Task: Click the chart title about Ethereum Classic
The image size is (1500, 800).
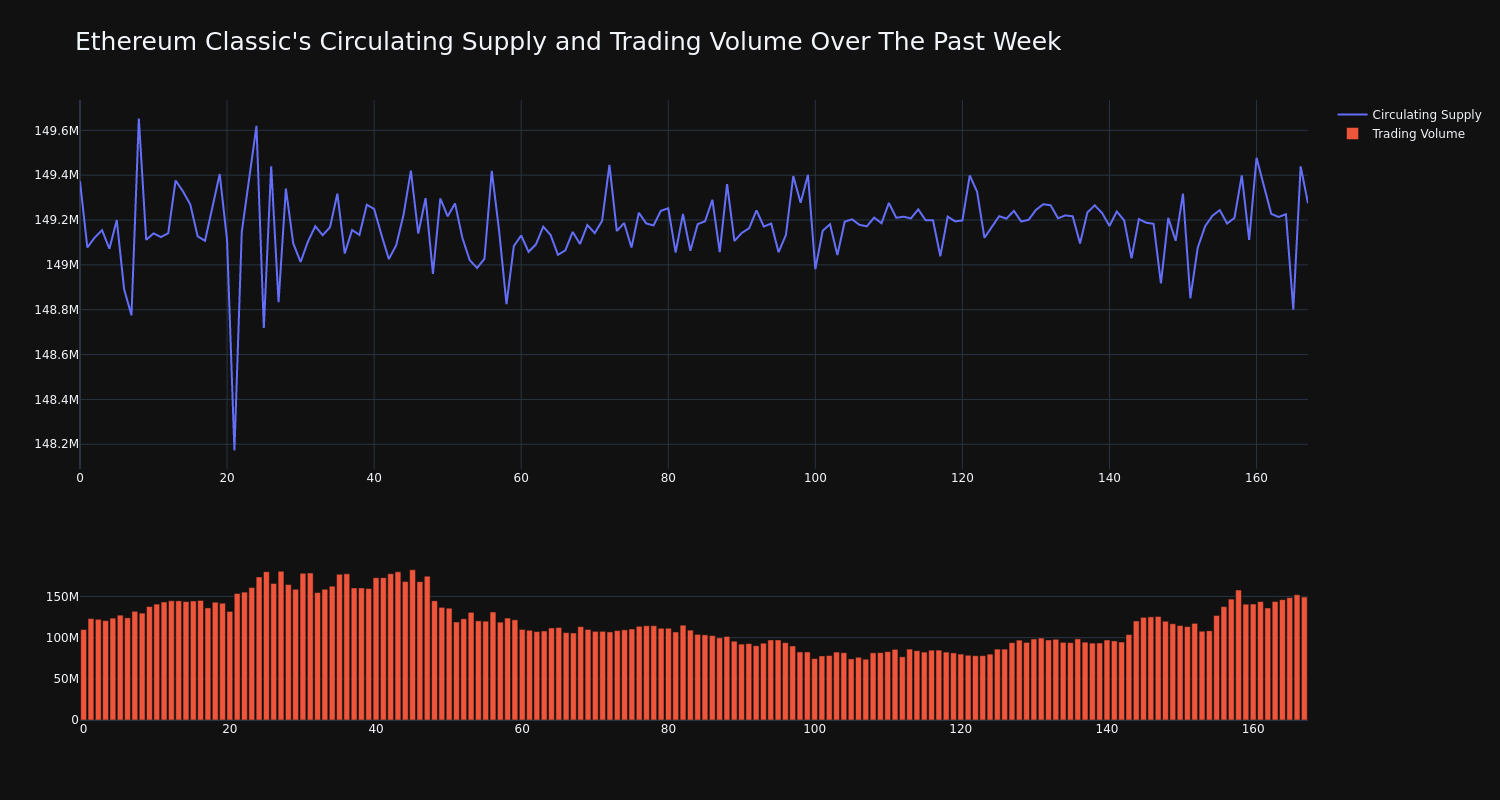Action: click(x=568, y=42)
